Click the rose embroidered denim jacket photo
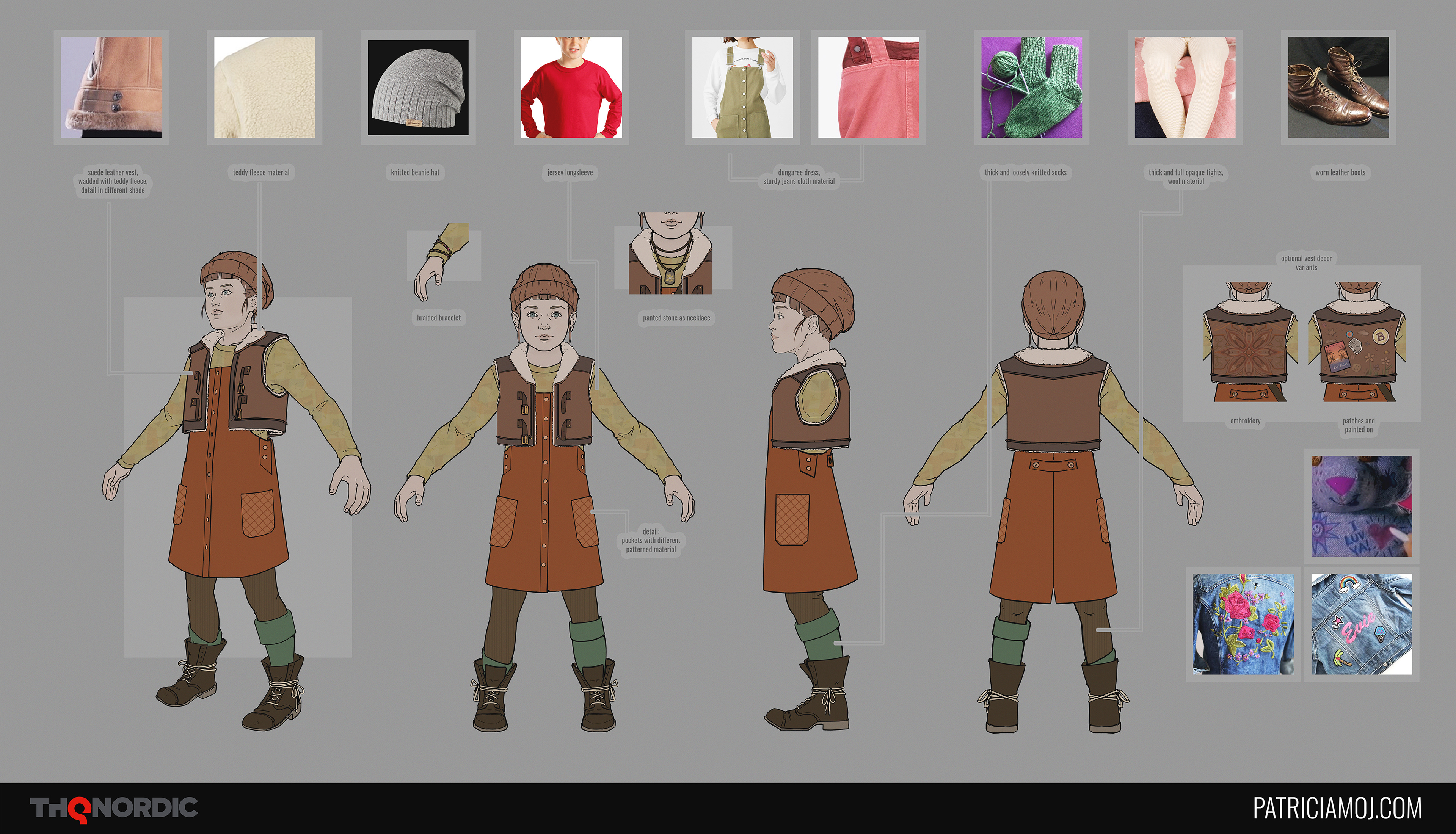Viewport: 1456px width, 834px height. pyautogui.click(x=1243, y=624)
